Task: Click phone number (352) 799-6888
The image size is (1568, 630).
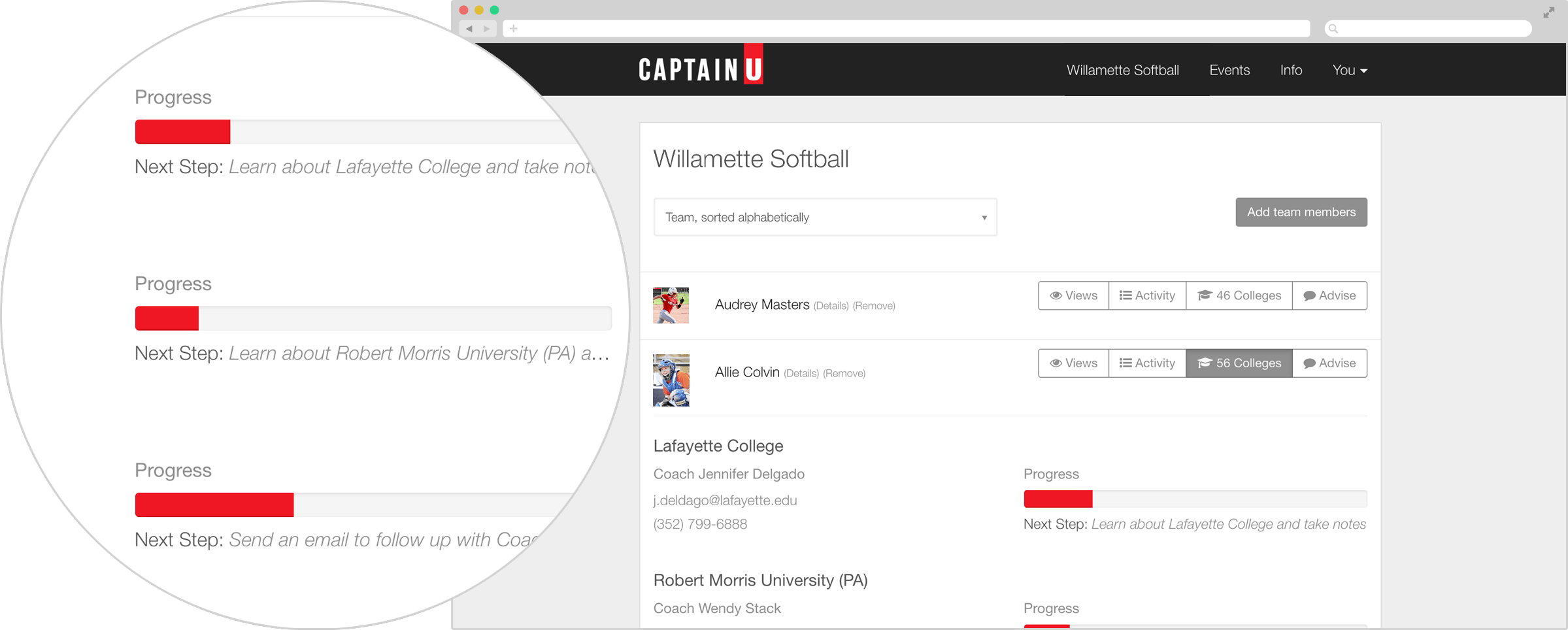Action: (699, 524)
